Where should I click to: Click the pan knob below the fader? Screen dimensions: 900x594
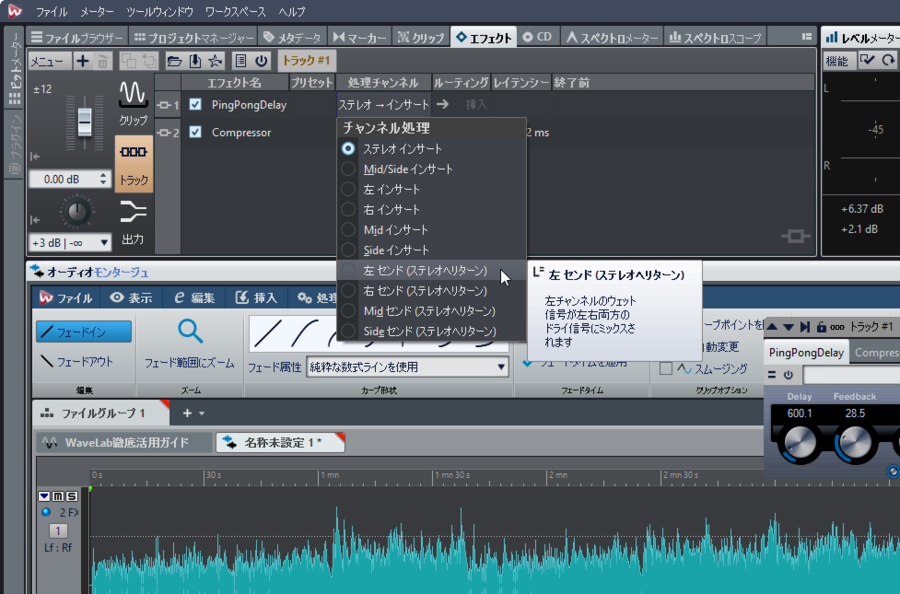[76, 212]
